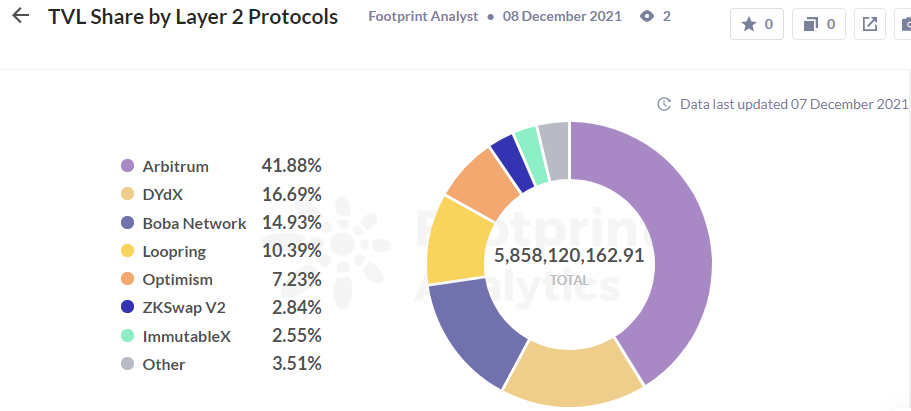Click the back arrow beside the title
Viewport: 911px width, 411px height.
pyautogui.click(x=20, y=17)
